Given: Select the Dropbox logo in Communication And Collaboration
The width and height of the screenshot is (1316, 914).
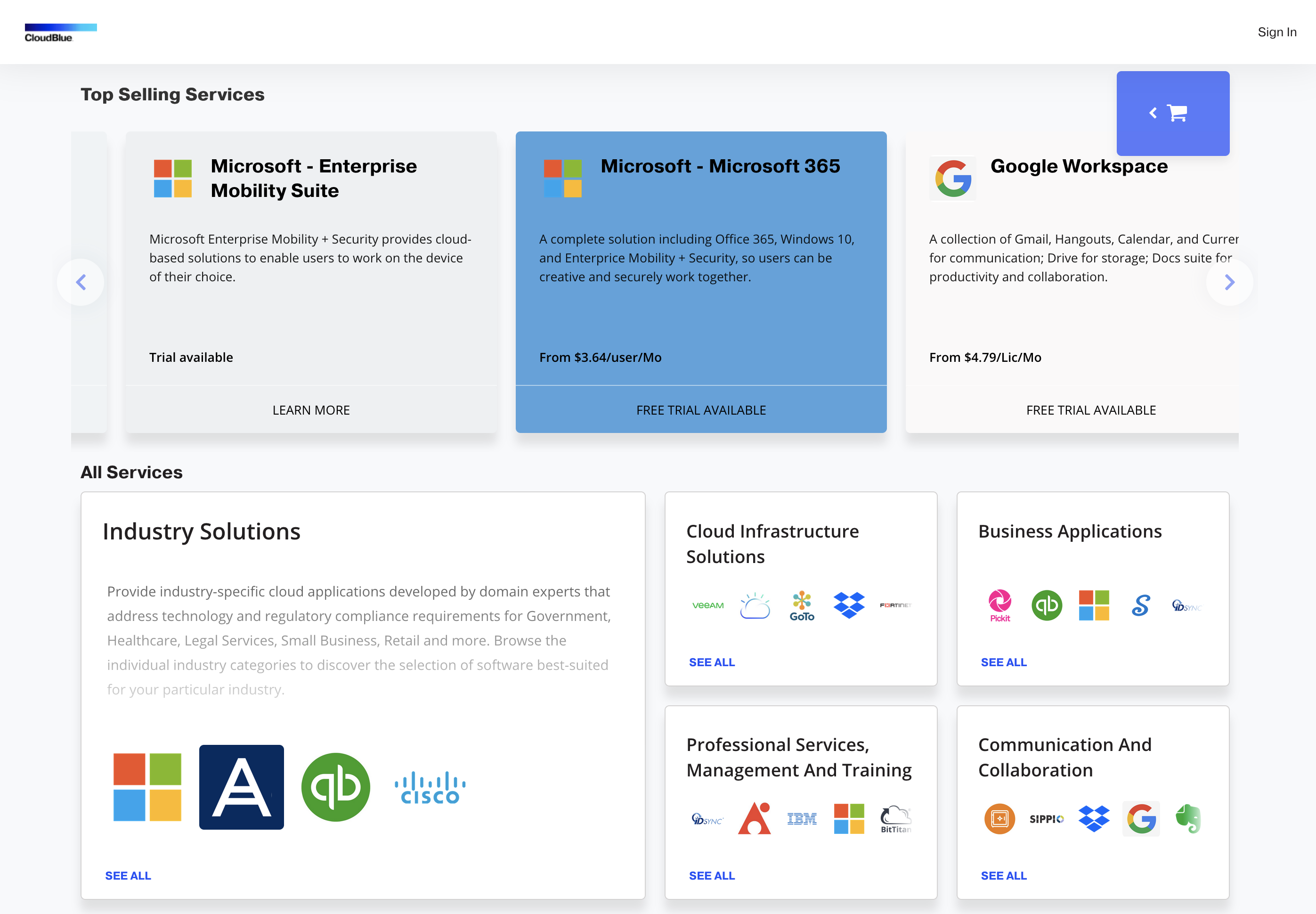Looking at the screenshot, I should pyautogui.click(x=1093, y=818).
